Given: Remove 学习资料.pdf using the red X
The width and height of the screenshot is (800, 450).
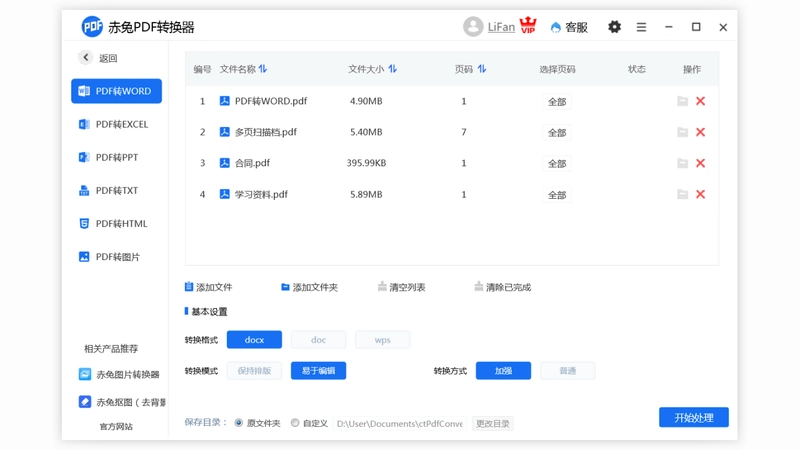Looking at the screenshot, I should (x=701, y=194).
